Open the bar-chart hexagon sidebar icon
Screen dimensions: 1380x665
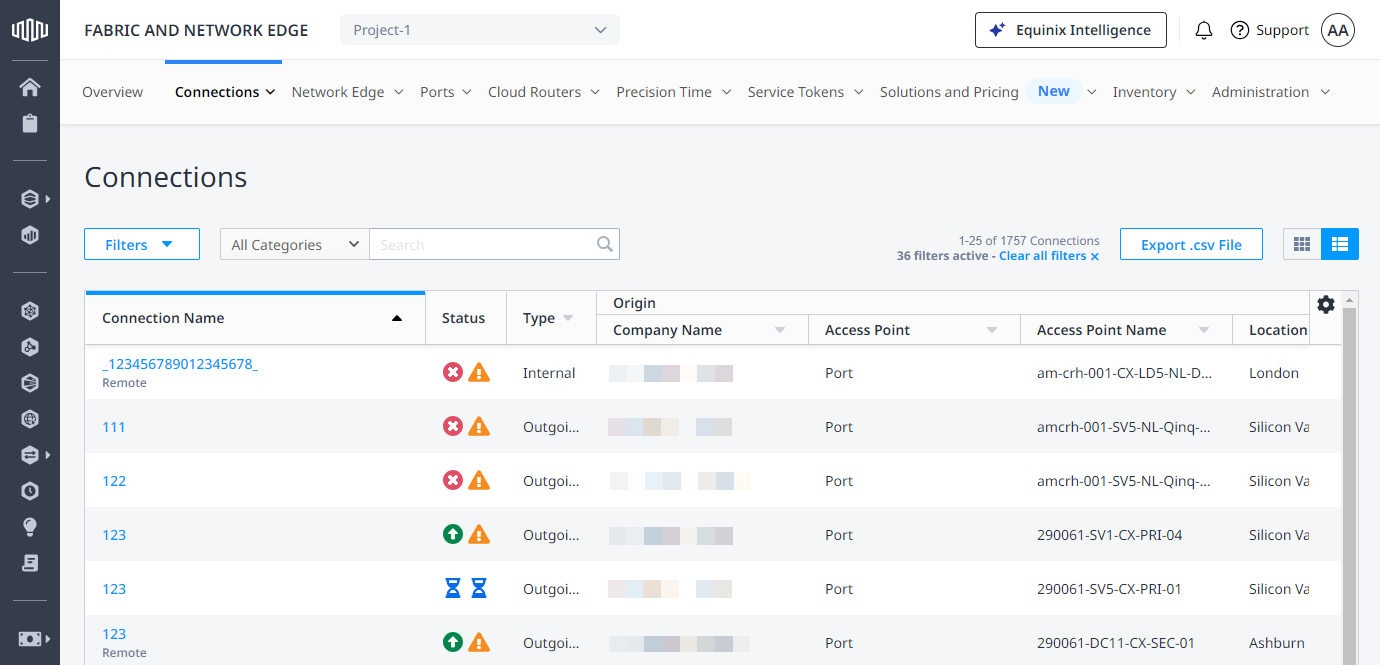(30, 236)
